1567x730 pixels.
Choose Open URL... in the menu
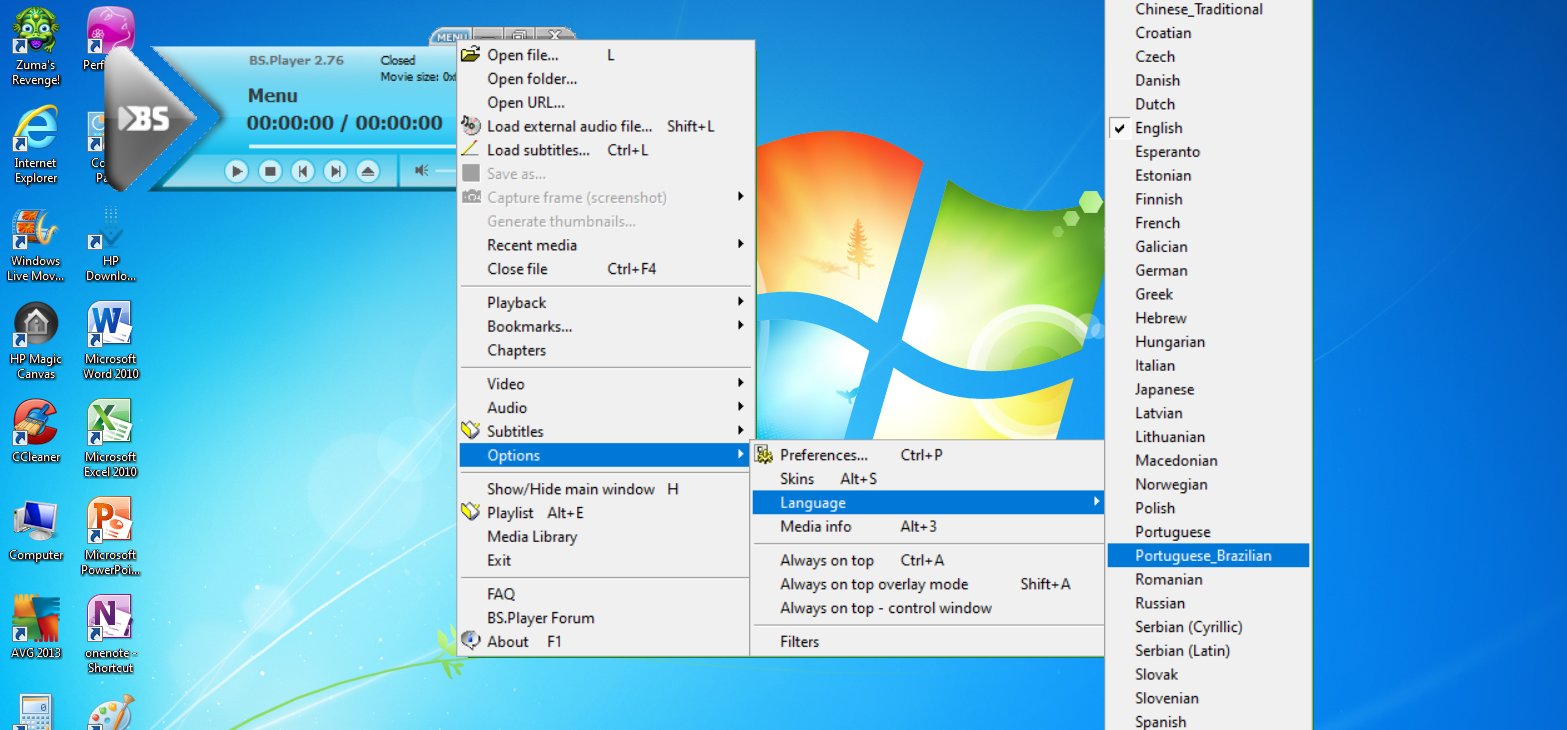coord(604,102)
